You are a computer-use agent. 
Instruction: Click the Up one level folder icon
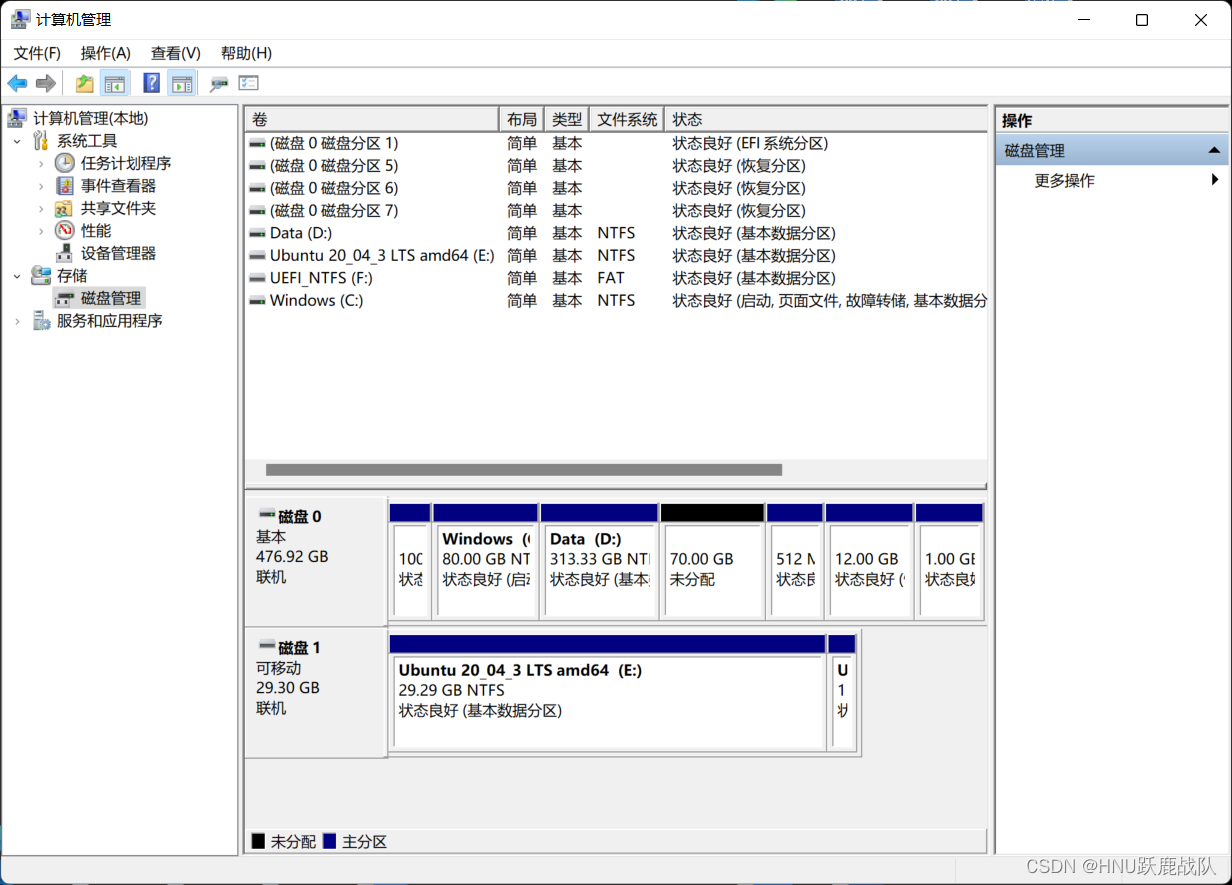click(x=85, y=83)
